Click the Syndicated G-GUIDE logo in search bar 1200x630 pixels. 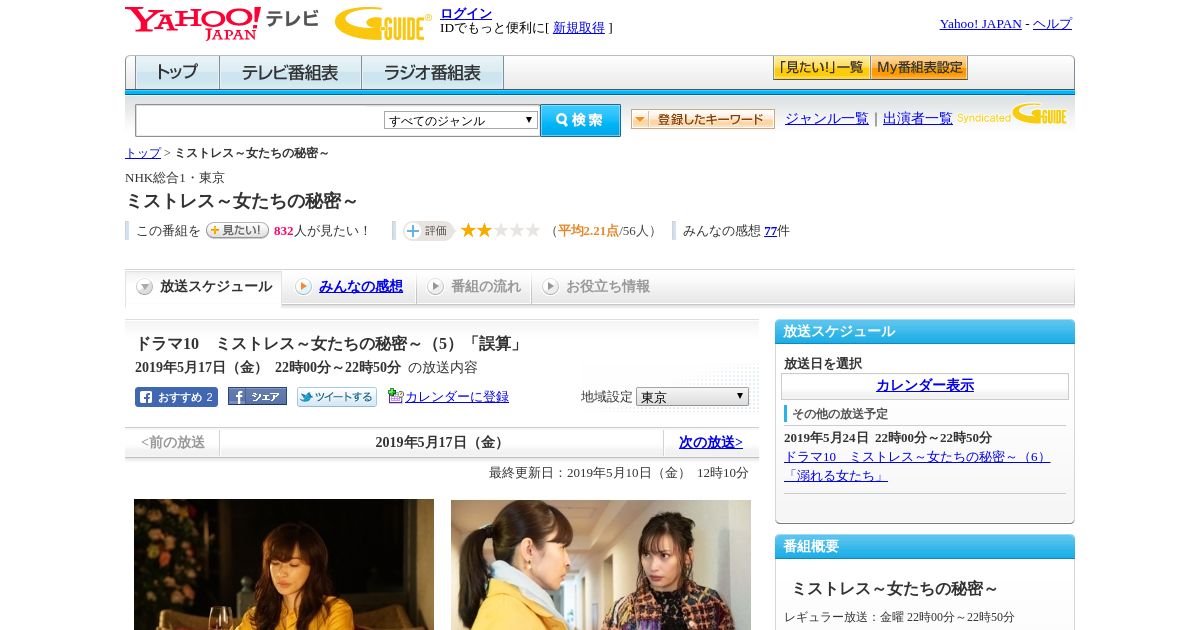coord(1012,114)
